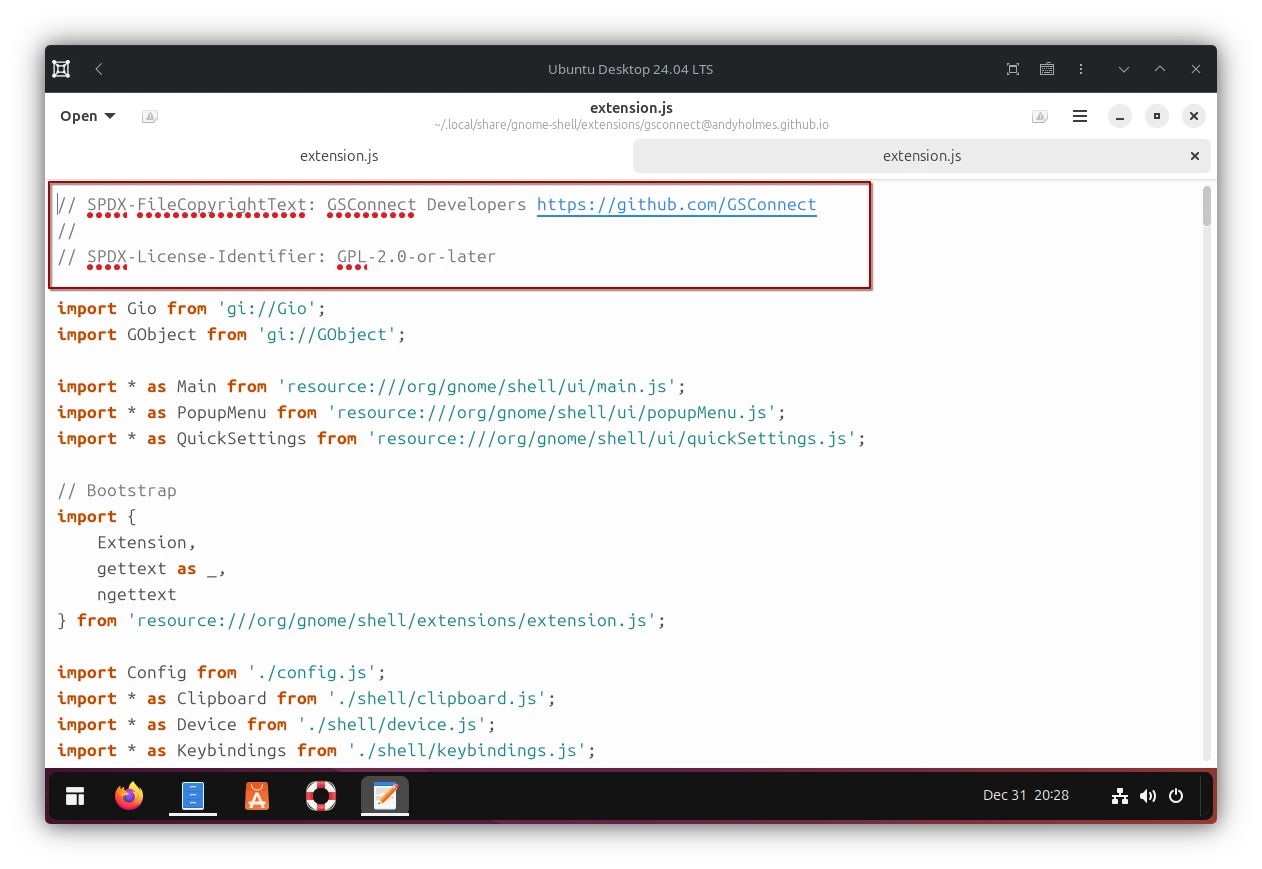
Task: Open the virtual keyboard shortcuts icon
Action: tap(1046, 69)
